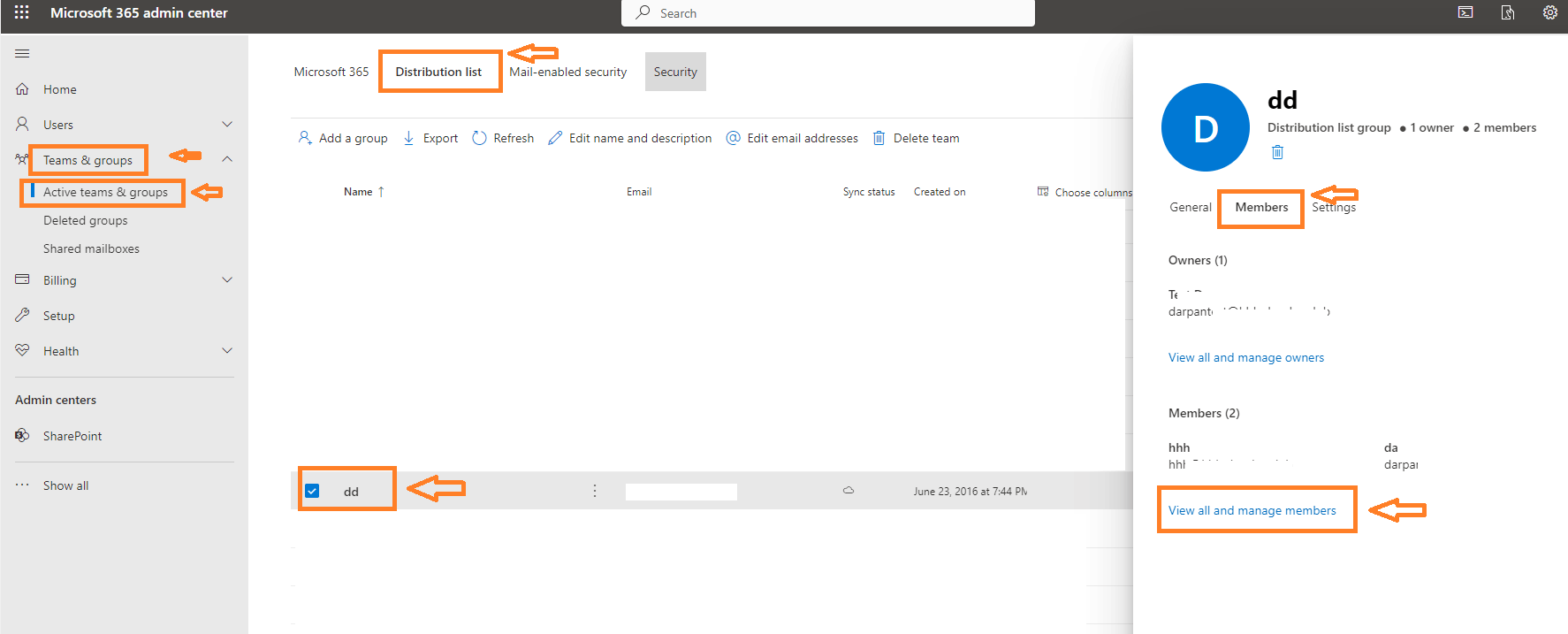The height and width of the screenshot is (634, 1568).
Task: Click the Teams & groups icon
Action: [x=22, y=159]
